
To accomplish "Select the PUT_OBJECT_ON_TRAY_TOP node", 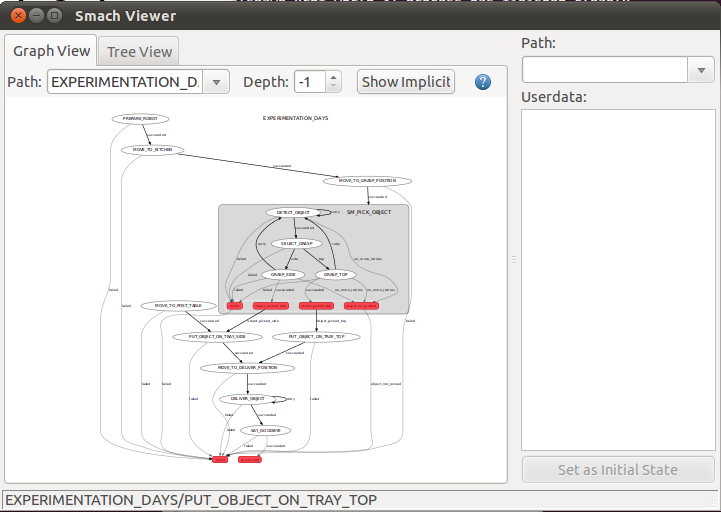I will 316,337.
